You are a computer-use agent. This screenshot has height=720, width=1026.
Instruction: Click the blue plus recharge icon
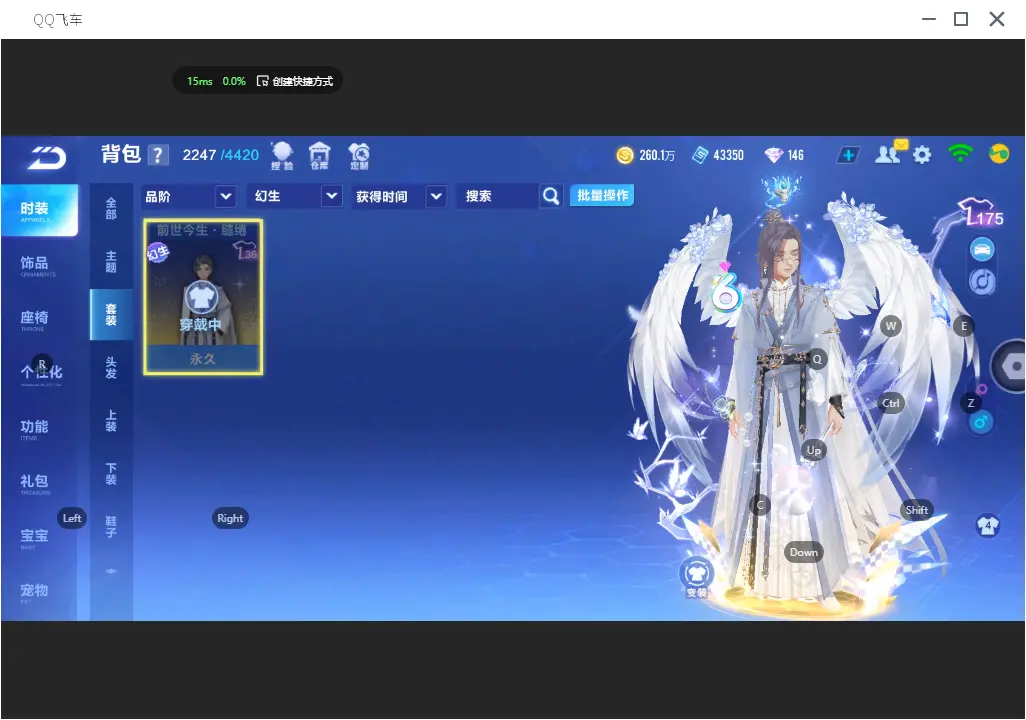tap(848, 155)
